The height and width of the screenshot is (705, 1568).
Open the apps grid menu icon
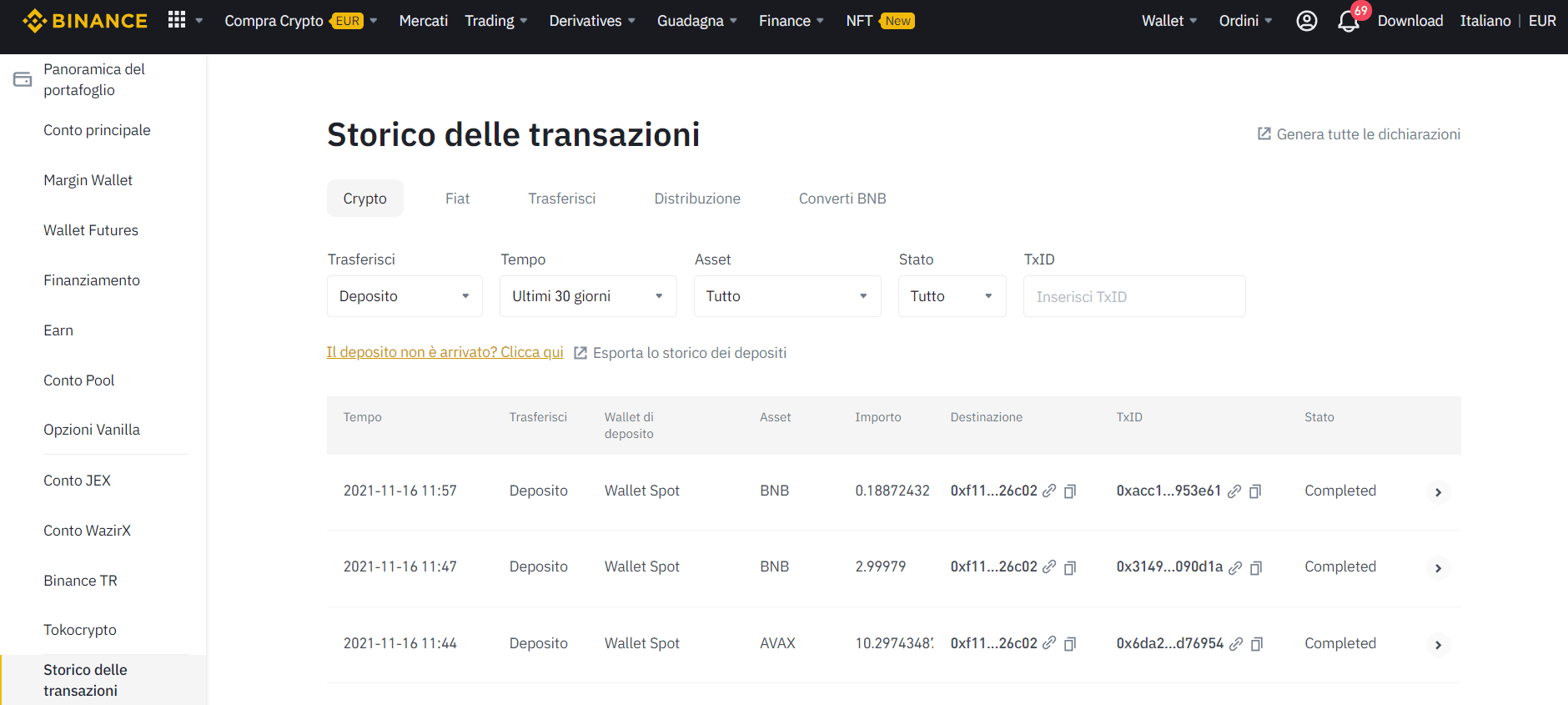177,20
